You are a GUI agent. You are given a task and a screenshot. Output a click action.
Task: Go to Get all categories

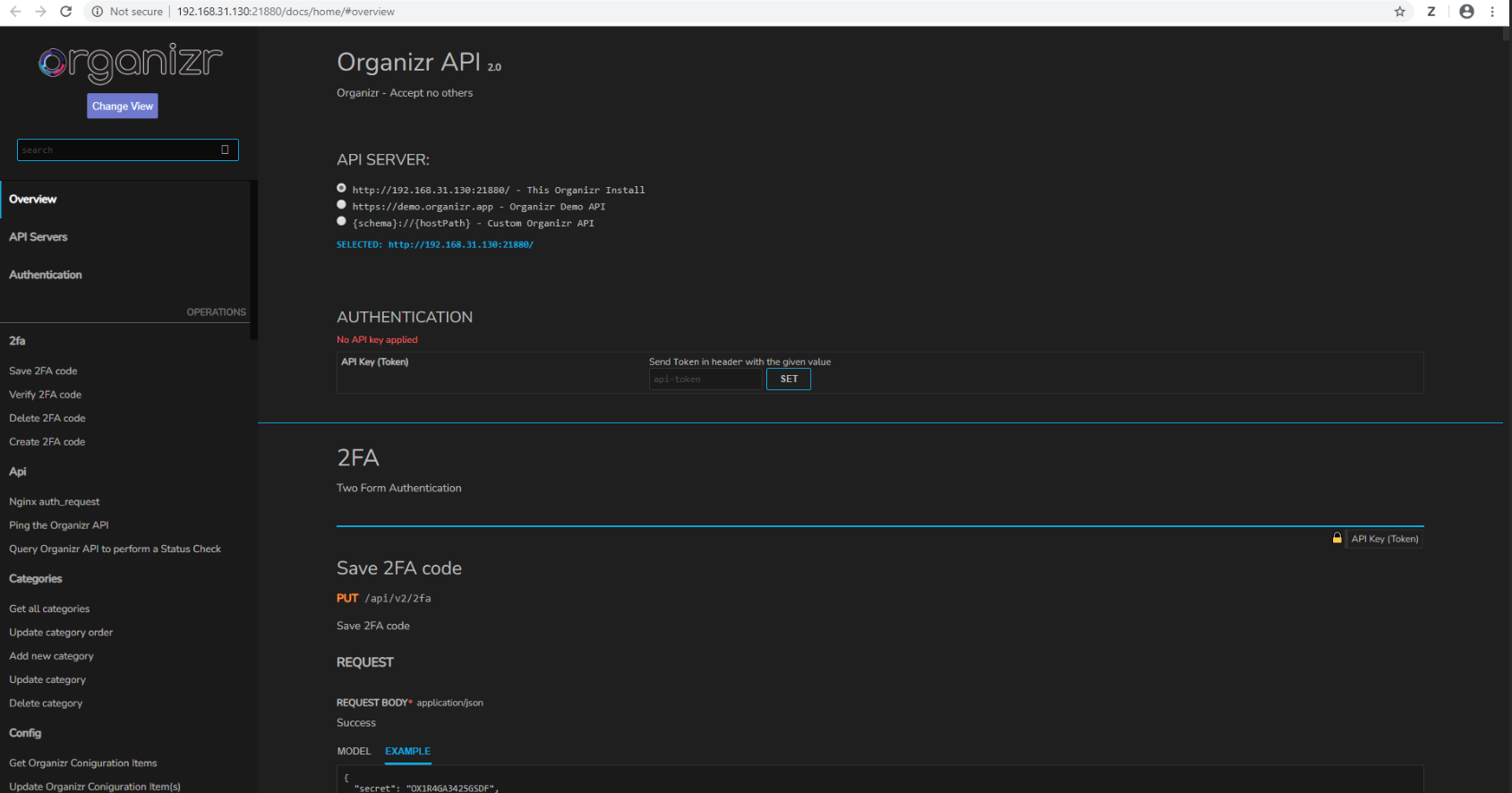49,609
